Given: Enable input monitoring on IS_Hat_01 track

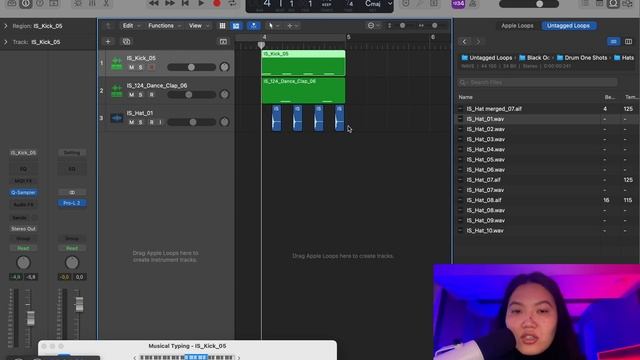Looking at the screenshot, I should tap(160, 122).
